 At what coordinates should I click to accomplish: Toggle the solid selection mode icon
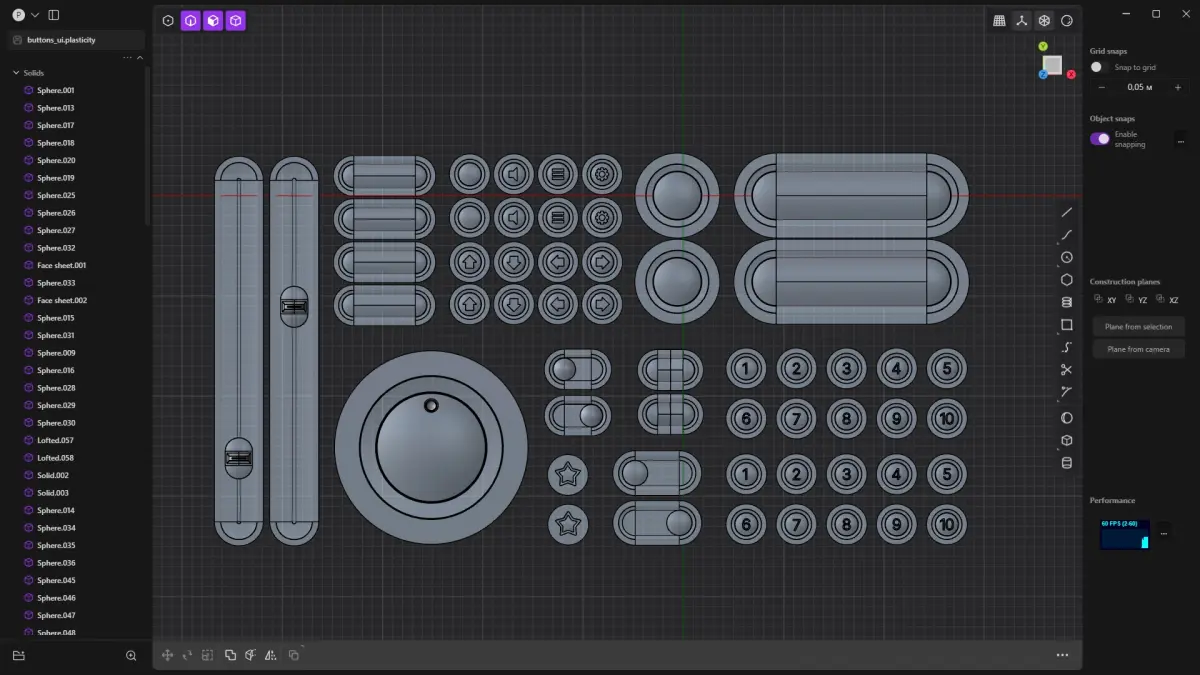[x=235, y=20]
